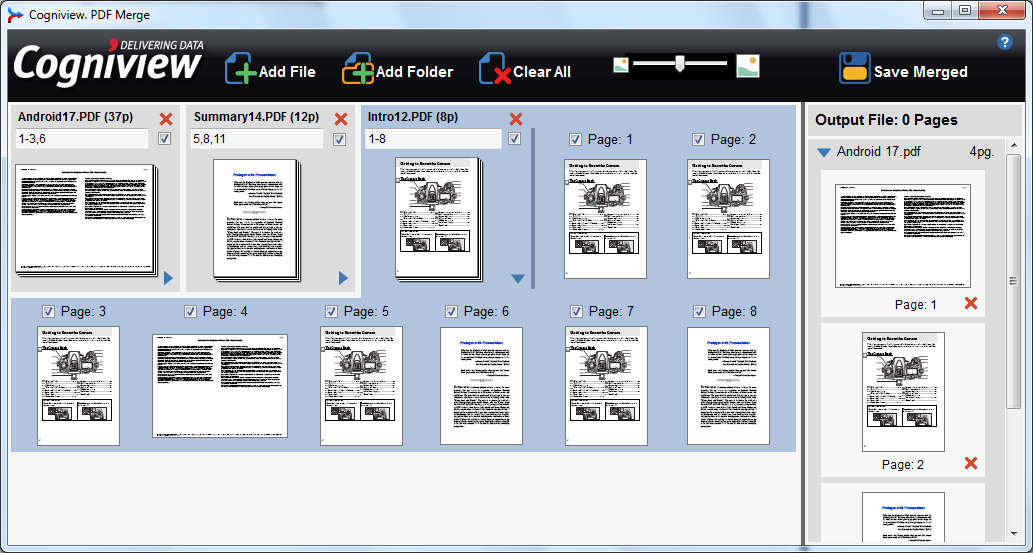
Task: Click the Intro12.PDF page range field
Action: coord(433,138)
